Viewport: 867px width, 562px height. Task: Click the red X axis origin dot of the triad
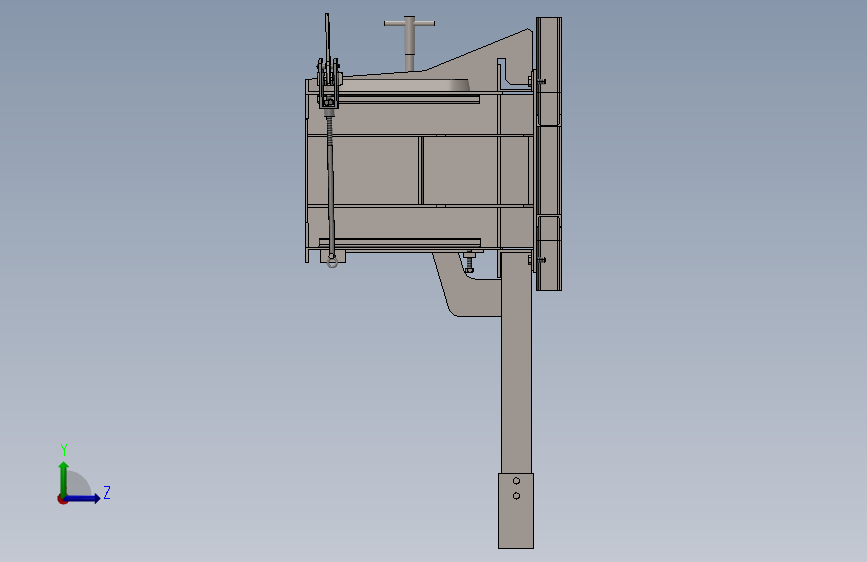coord(62,499)
